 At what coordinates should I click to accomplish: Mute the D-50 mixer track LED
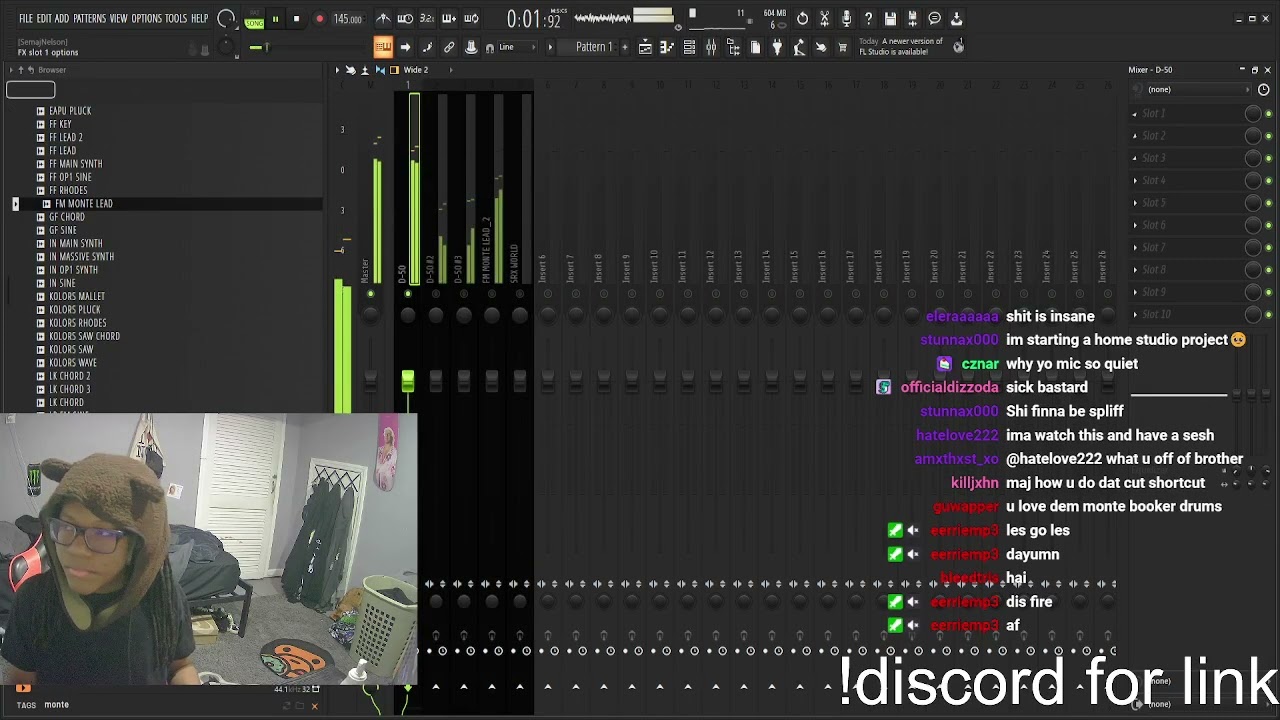408,294
